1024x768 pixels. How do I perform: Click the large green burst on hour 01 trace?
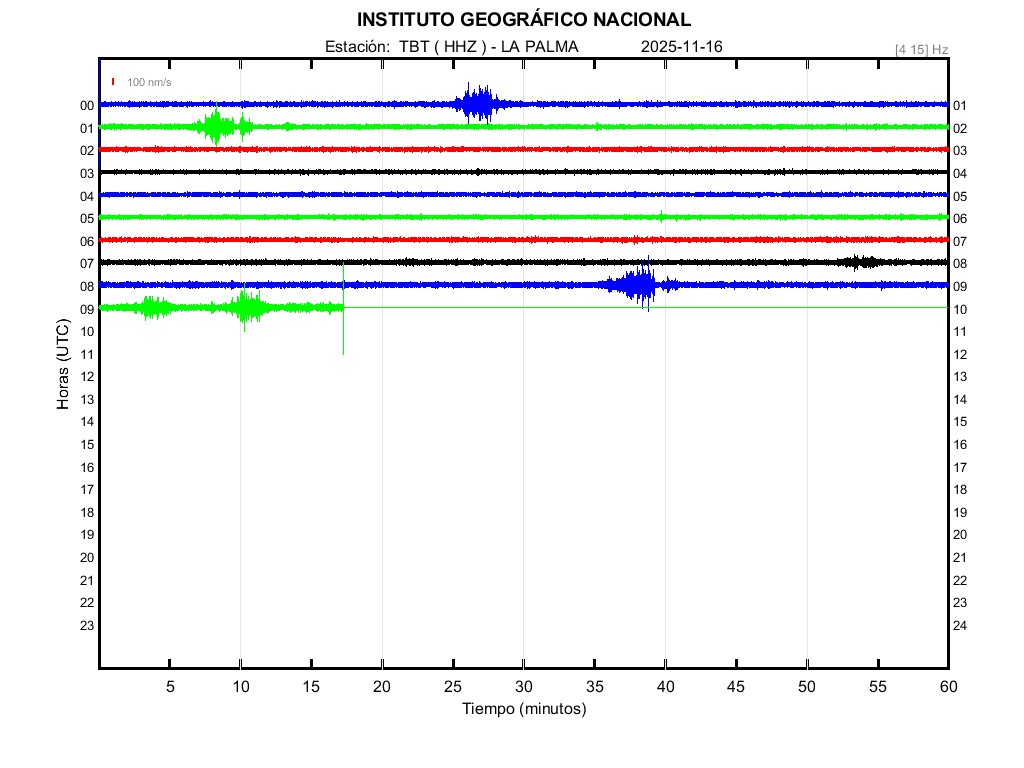pyautogui.click(x=215, y=127)
